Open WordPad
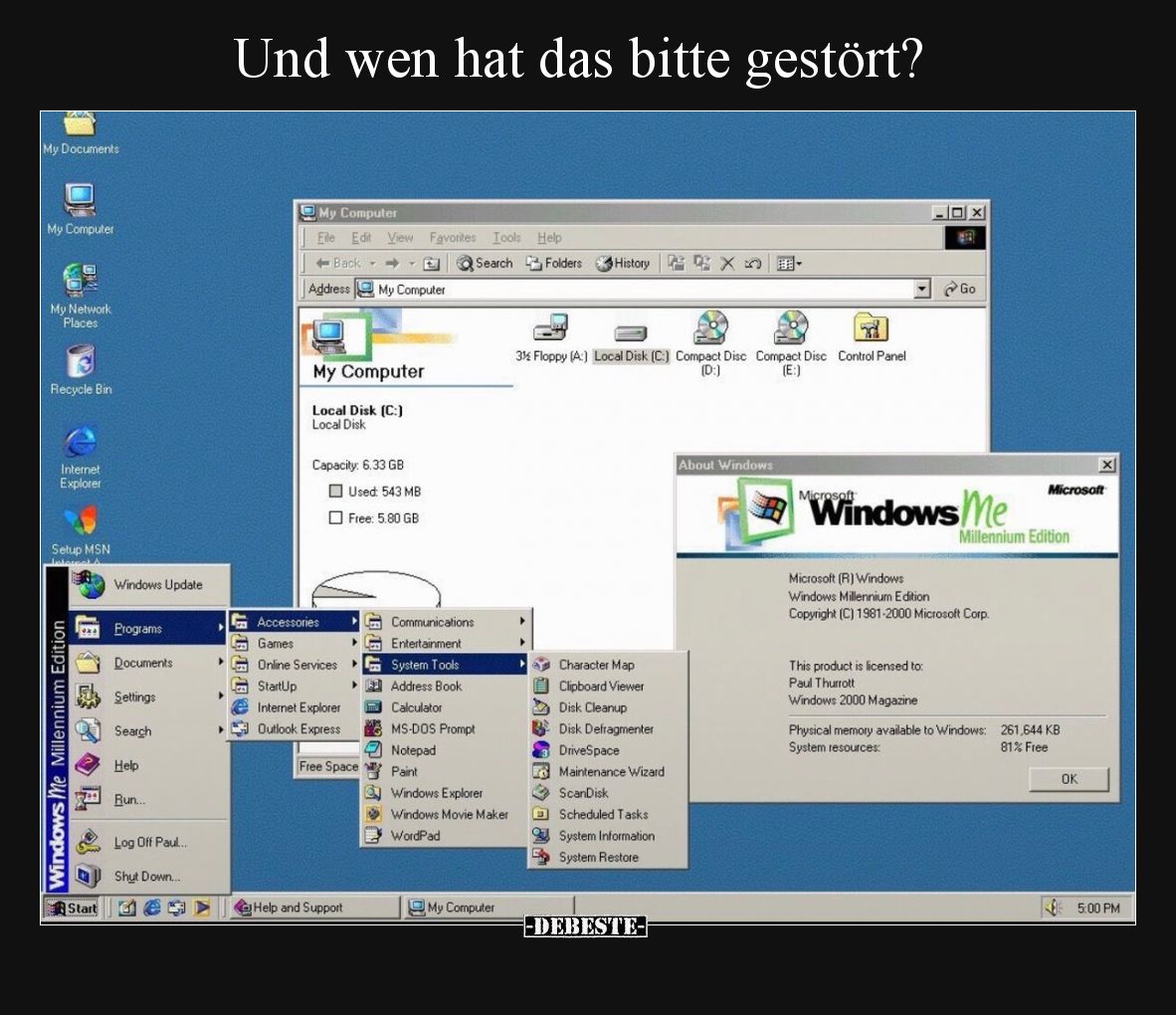 445,836
